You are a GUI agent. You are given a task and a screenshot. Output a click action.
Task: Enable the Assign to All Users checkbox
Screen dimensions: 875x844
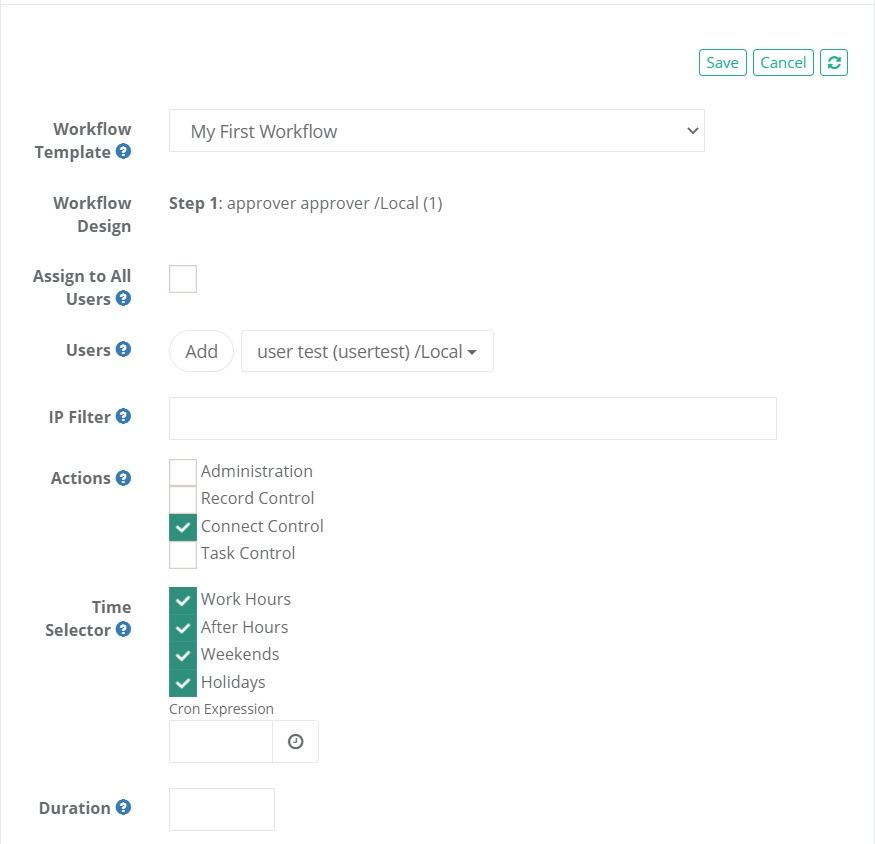tap(183, 279)
